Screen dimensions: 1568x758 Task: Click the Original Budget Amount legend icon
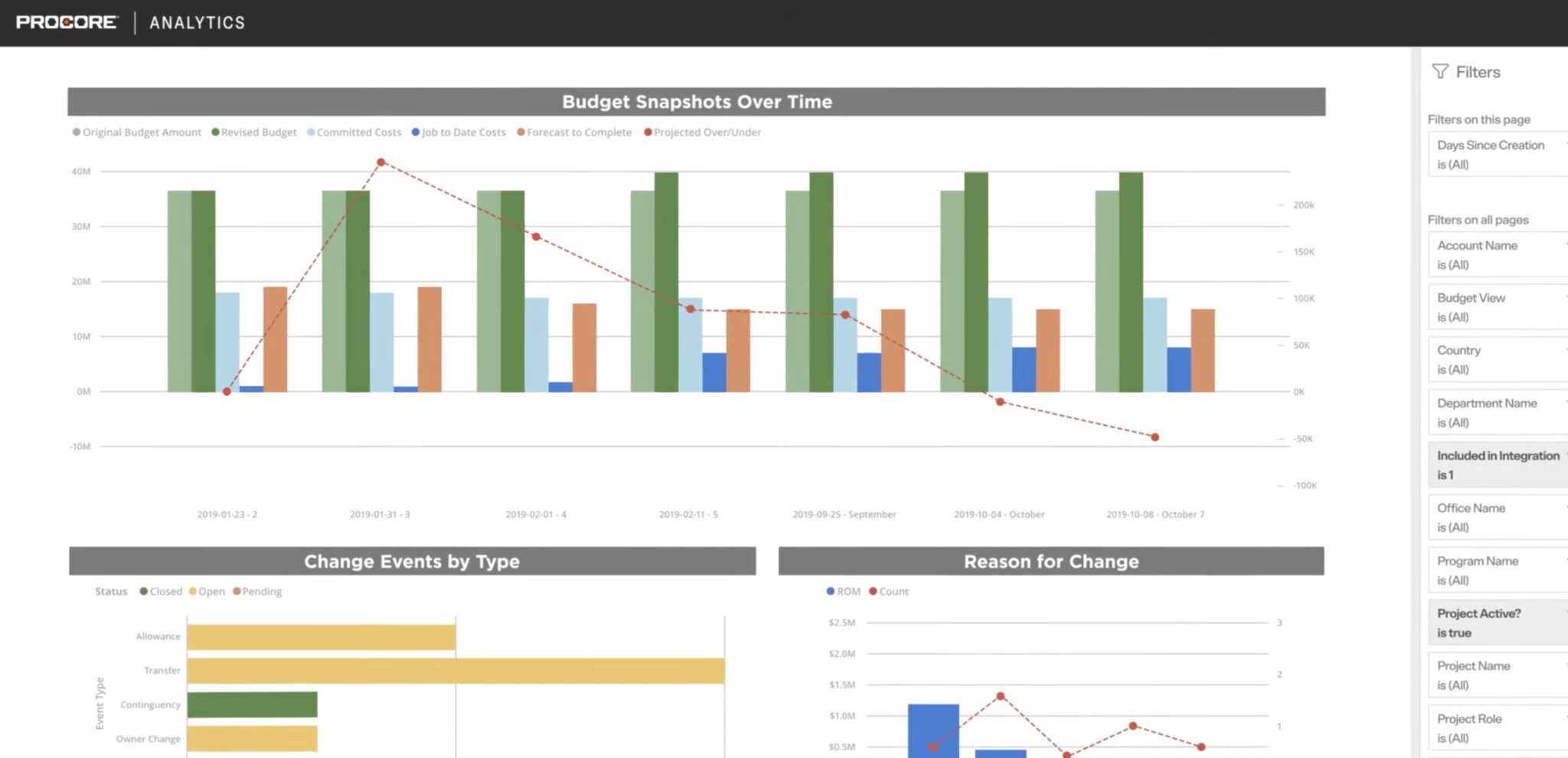point(74,132)
